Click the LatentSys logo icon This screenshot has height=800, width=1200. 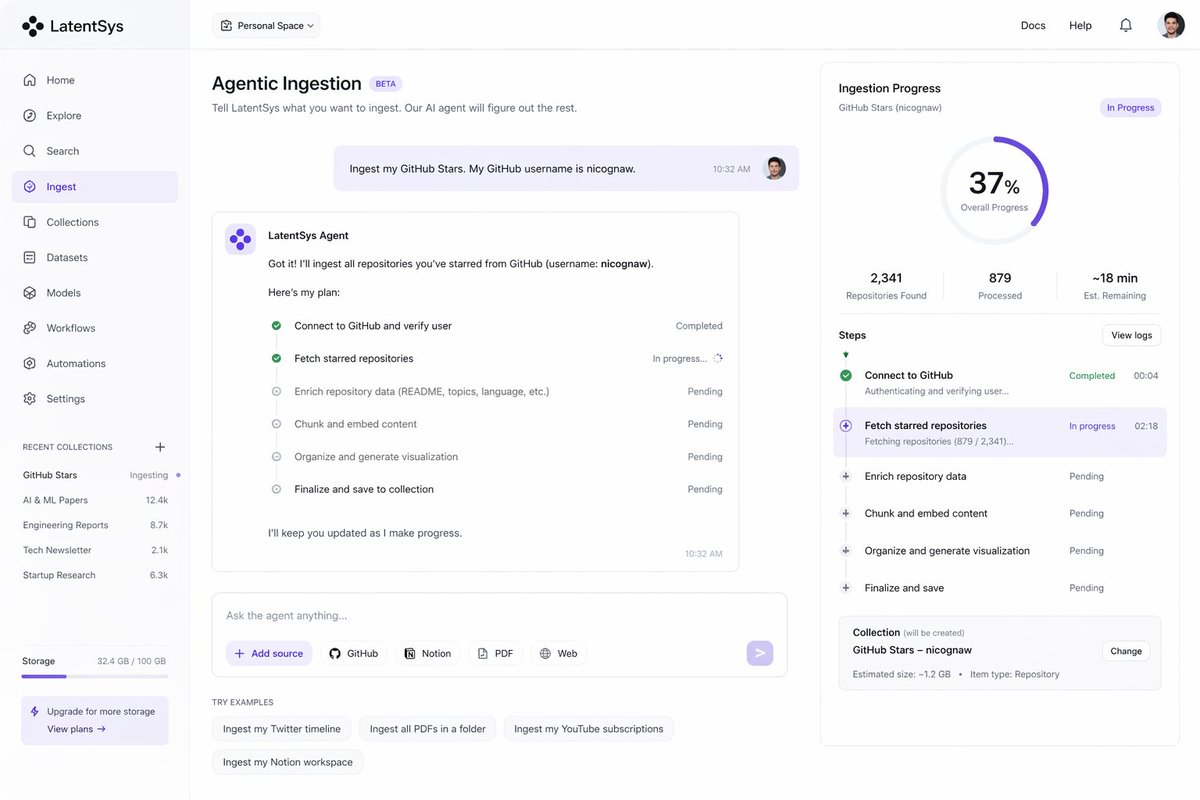pos(33,26)
